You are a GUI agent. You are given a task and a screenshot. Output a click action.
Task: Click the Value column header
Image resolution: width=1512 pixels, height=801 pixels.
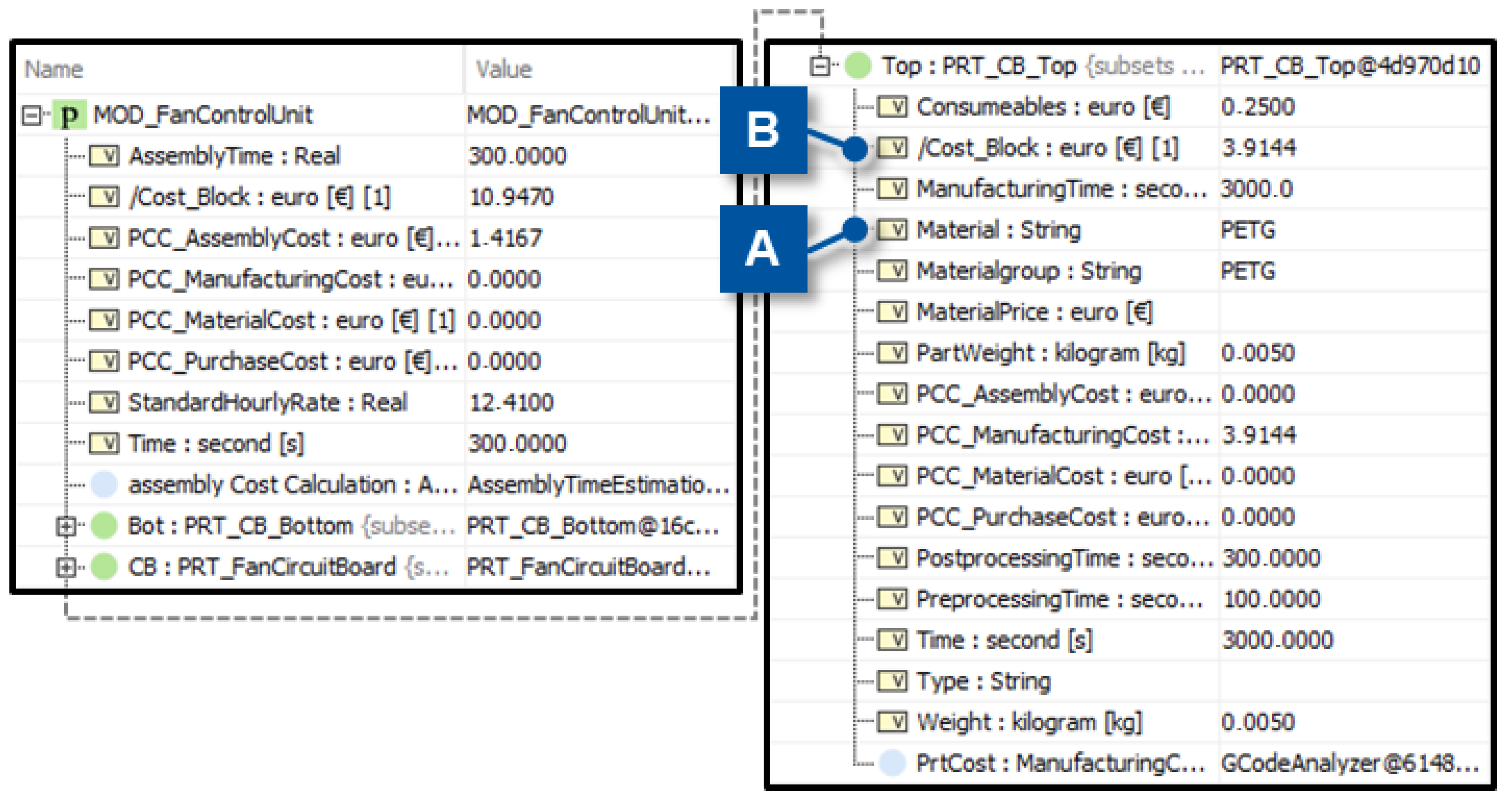pos(503,69)
